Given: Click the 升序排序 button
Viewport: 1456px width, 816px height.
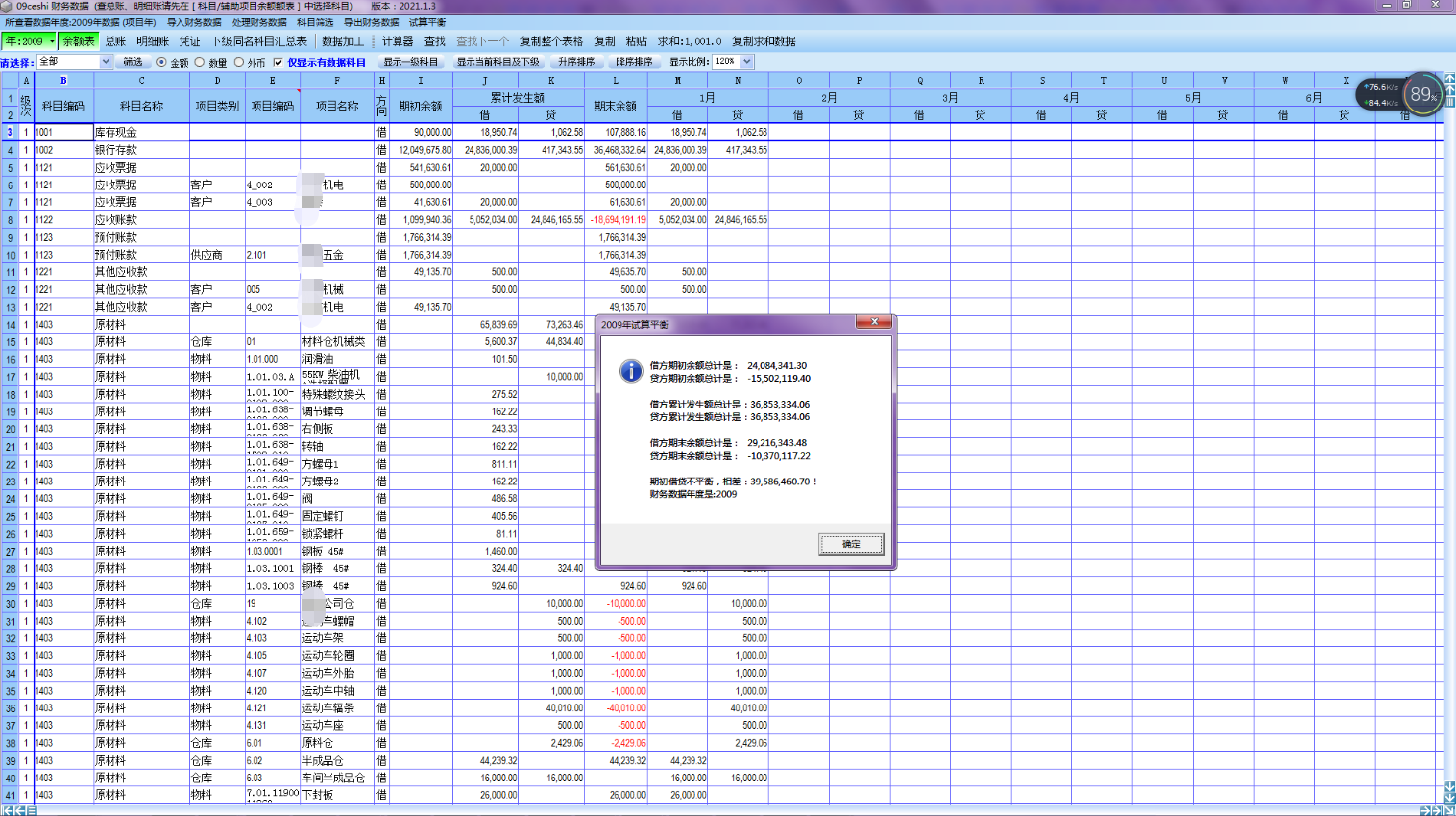Looking at the screenshot, I should pyautogui.click(x=577, y=62).
